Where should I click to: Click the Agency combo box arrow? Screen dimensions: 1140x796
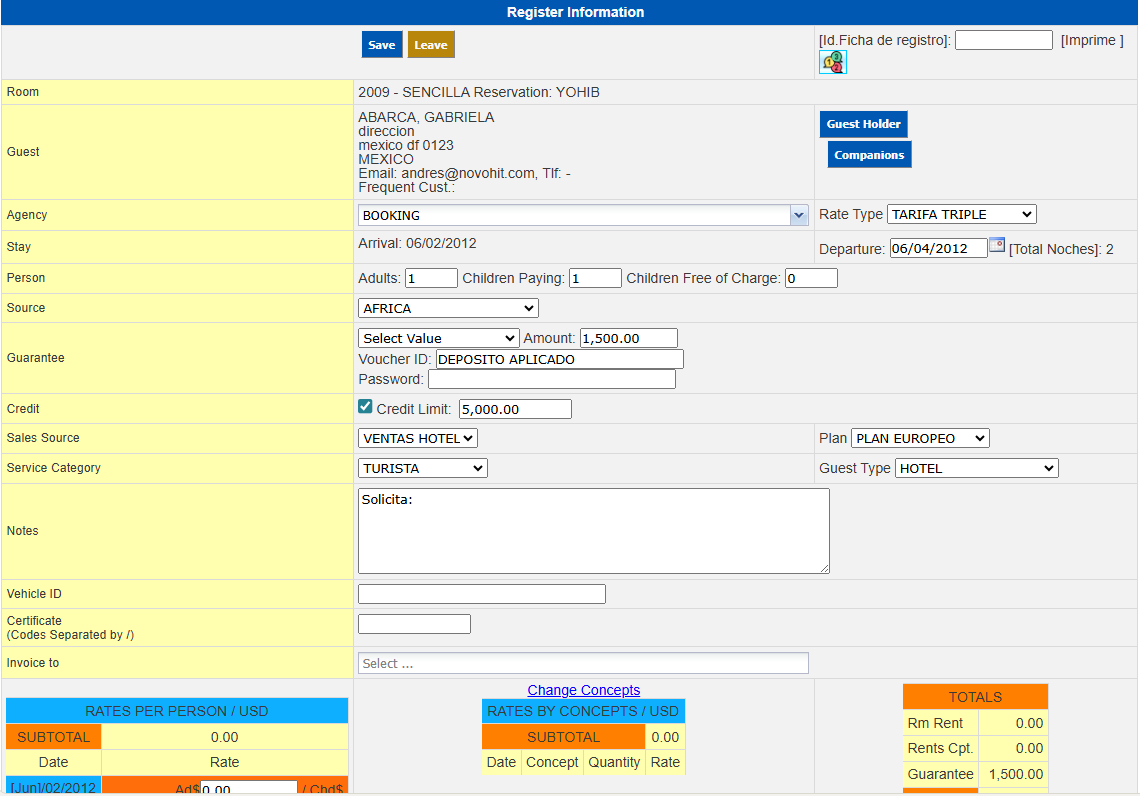point(798,215)
